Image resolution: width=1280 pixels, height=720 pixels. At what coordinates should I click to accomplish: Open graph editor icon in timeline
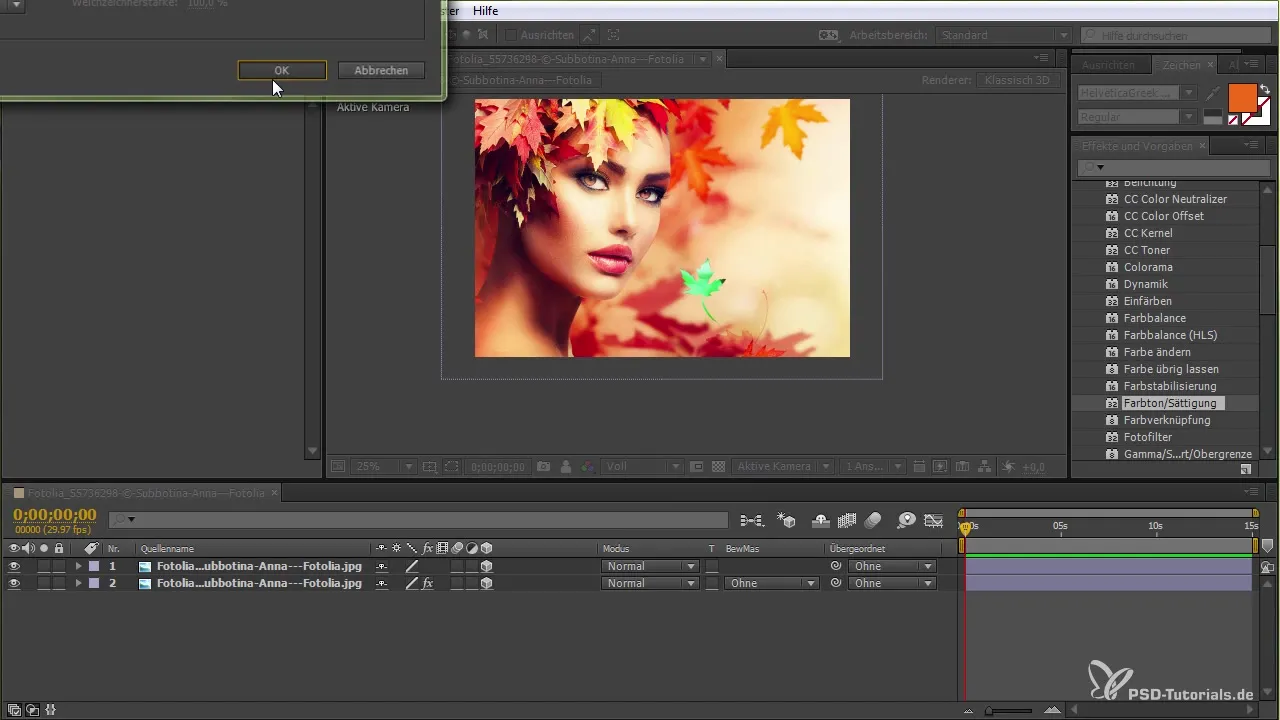click(x=934, y=520)
